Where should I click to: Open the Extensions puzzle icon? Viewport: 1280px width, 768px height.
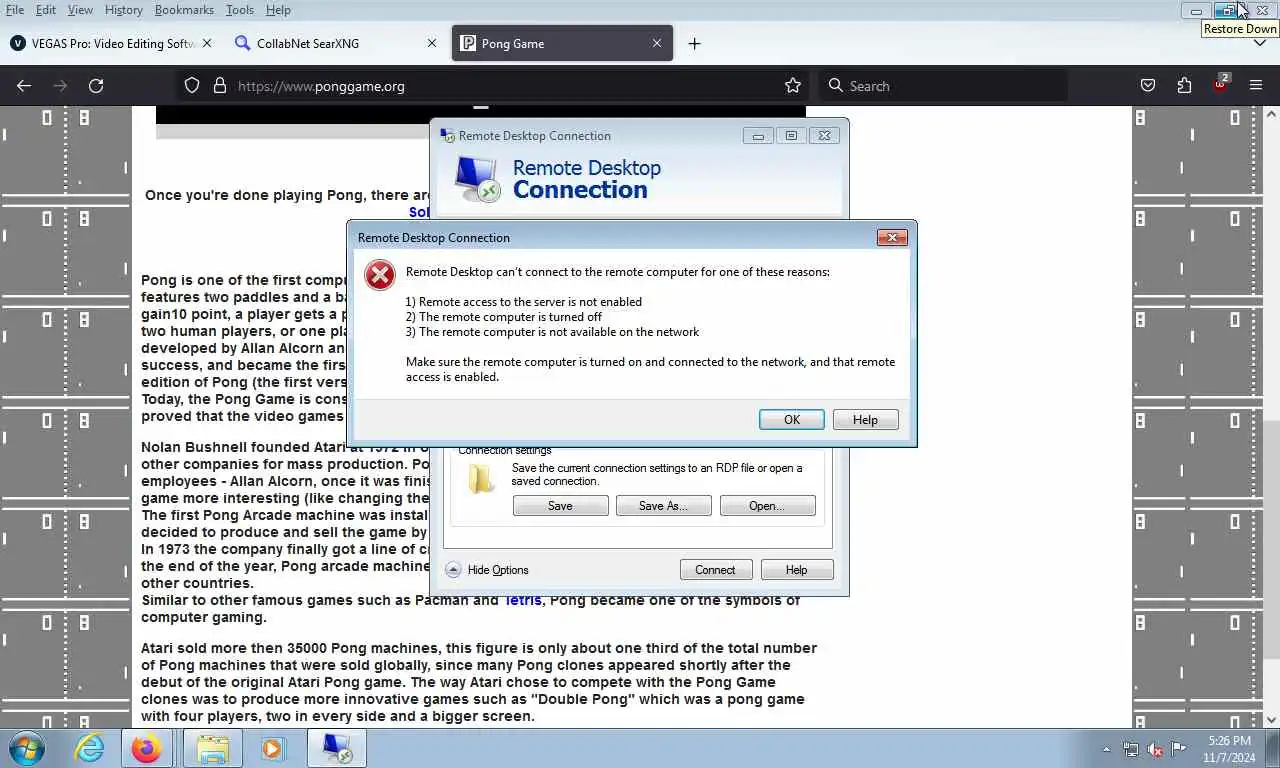coord(1184,86)
